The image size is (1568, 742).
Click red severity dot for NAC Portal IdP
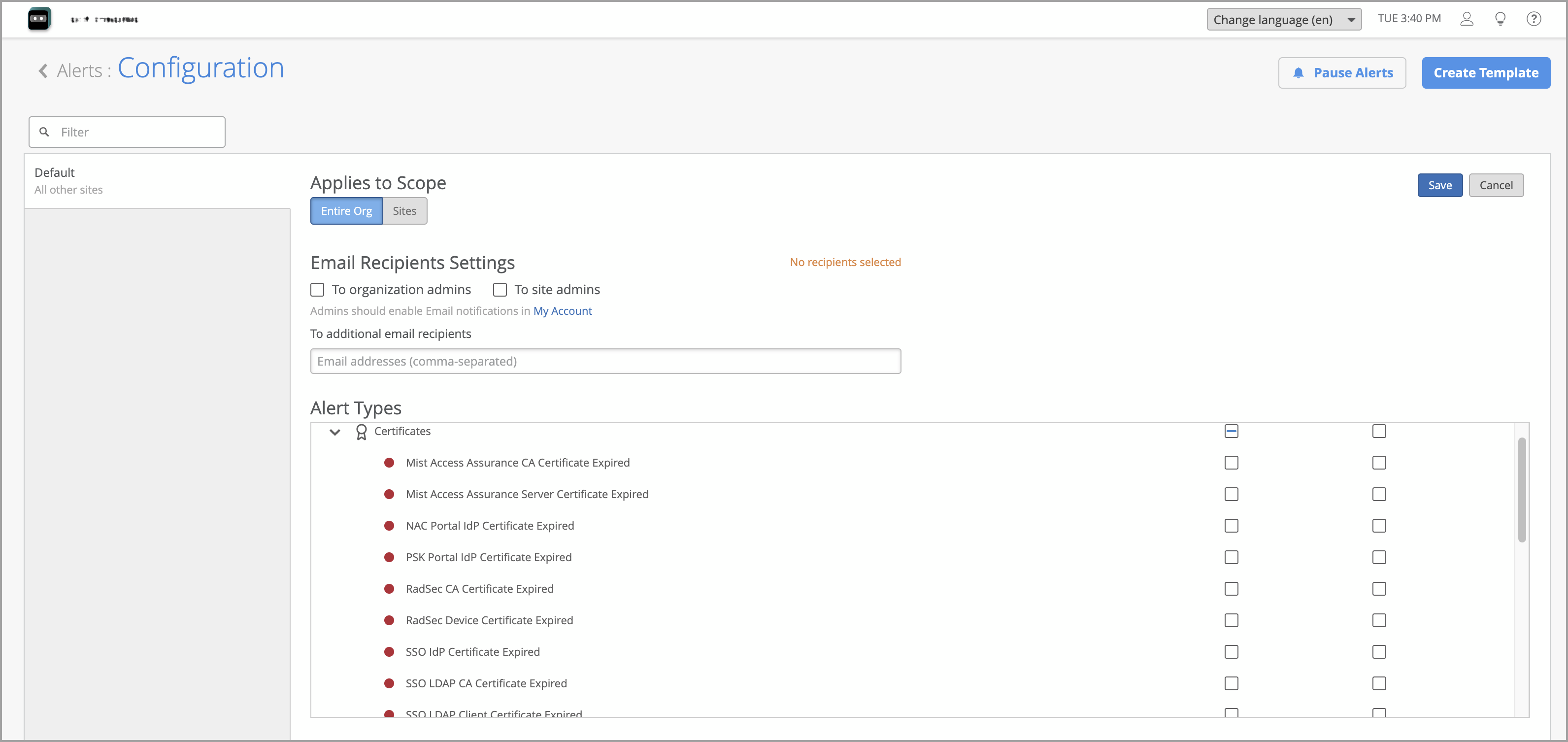(x=389, y=525)
